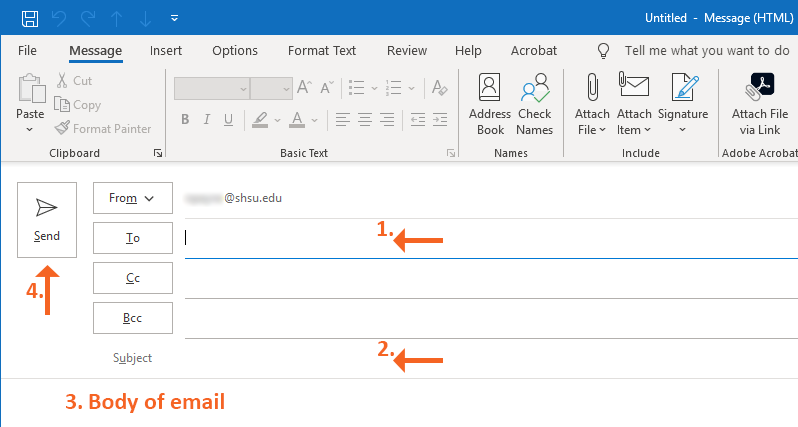Click the Attach Item envelope icon

pos(634,88)
